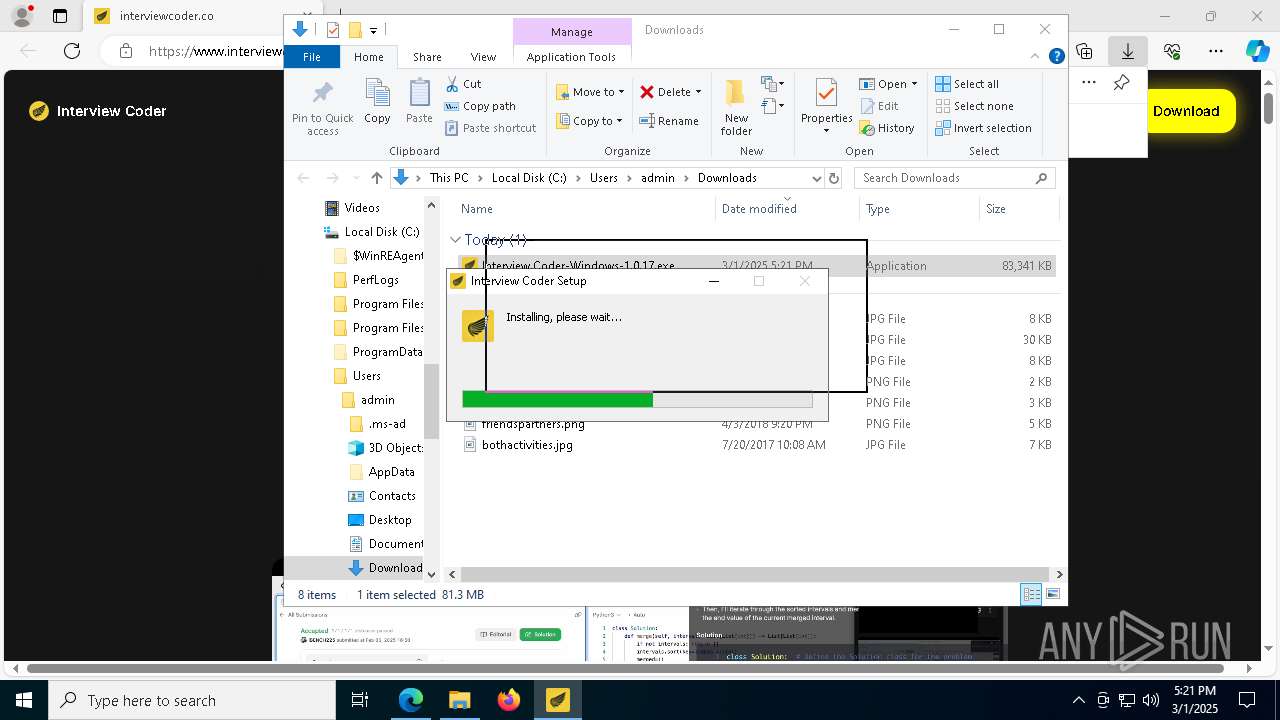1280x720 pixels.
Task: Expand address bar history dropdown
Action: click(x=816, y=178)
